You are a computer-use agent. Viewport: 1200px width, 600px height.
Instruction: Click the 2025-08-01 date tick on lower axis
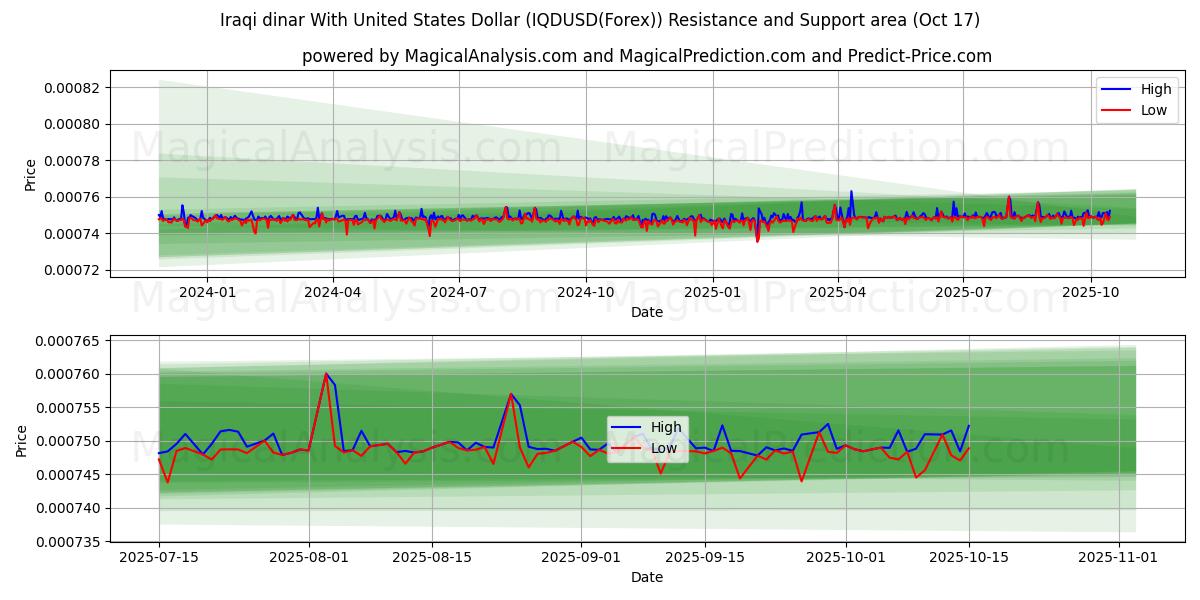pos(308,557)
